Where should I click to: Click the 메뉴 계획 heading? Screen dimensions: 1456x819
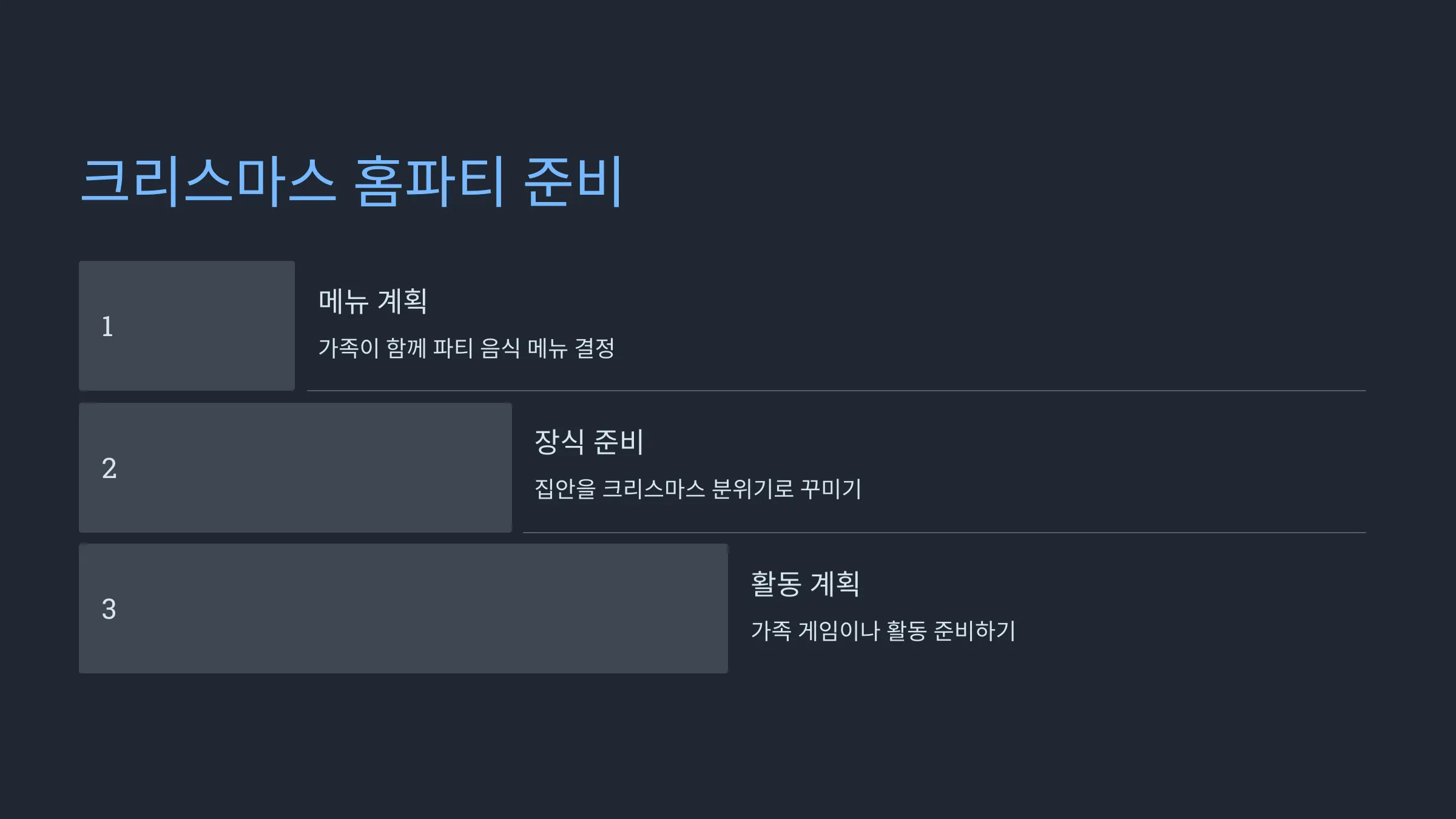coord(373,302)
